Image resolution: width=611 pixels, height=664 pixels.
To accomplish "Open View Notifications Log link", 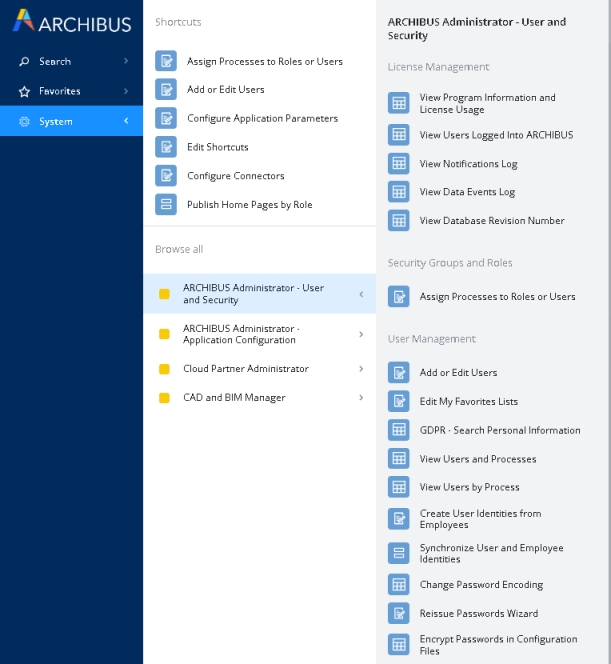I will click(x=468, y=164).
